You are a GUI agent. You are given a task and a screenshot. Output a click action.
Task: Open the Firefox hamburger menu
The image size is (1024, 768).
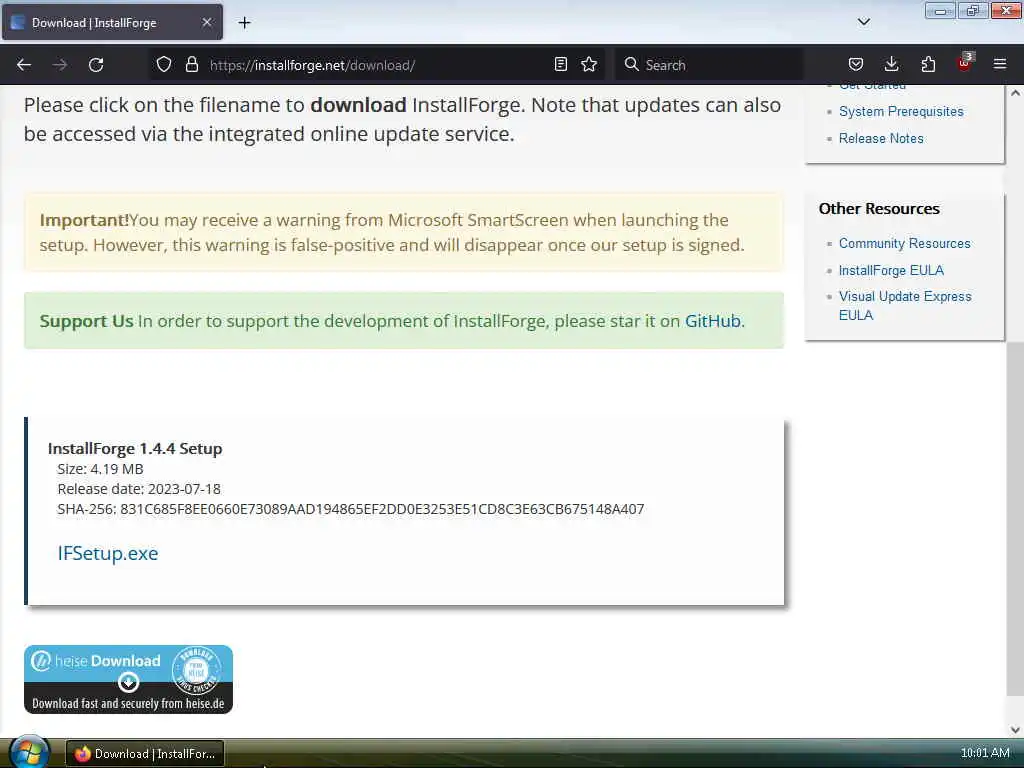click(1000, 65)
